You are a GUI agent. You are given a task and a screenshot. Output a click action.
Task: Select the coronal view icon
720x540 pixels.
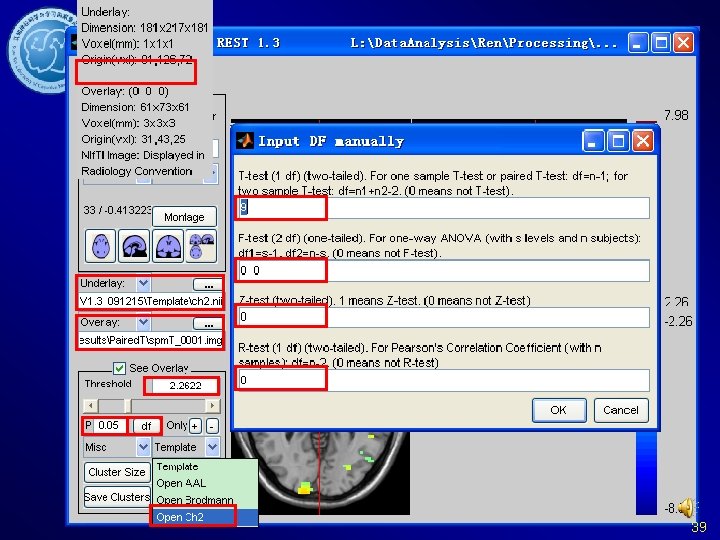click(168, 246)
